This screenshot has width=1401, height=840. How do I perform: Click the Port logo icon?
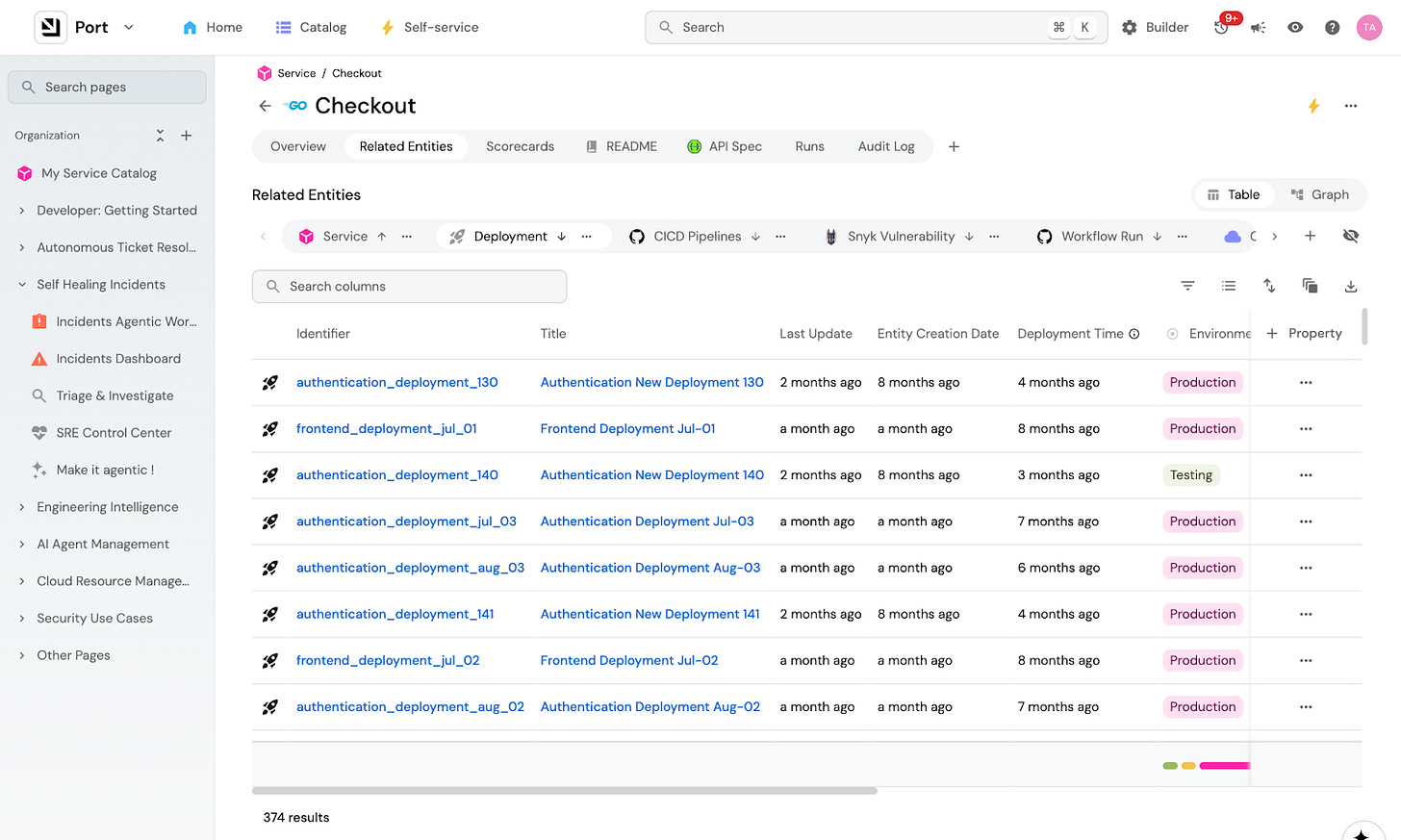(x=51, y=27)
